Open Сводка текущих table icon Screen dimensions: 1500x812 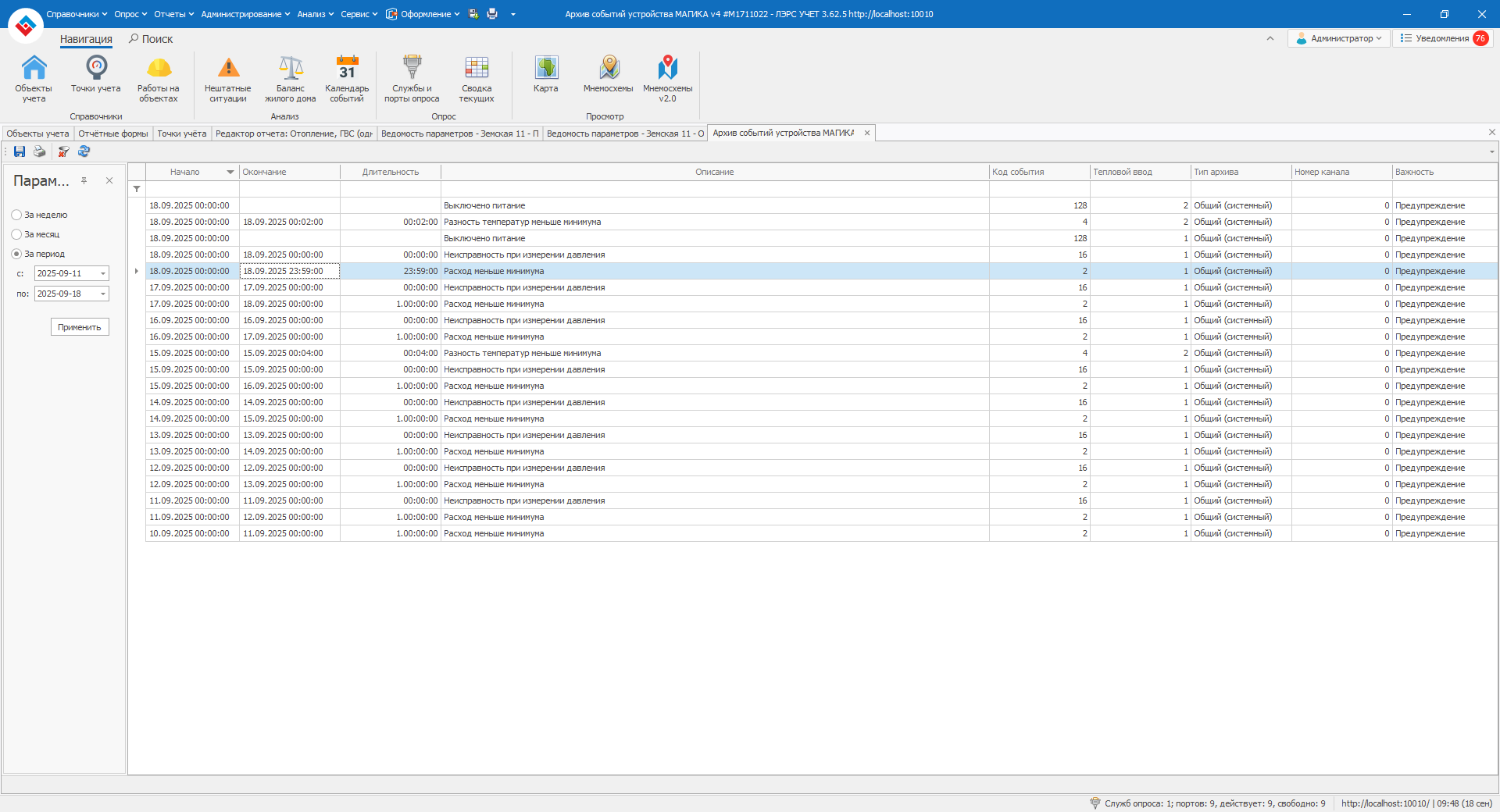(477, 77)
